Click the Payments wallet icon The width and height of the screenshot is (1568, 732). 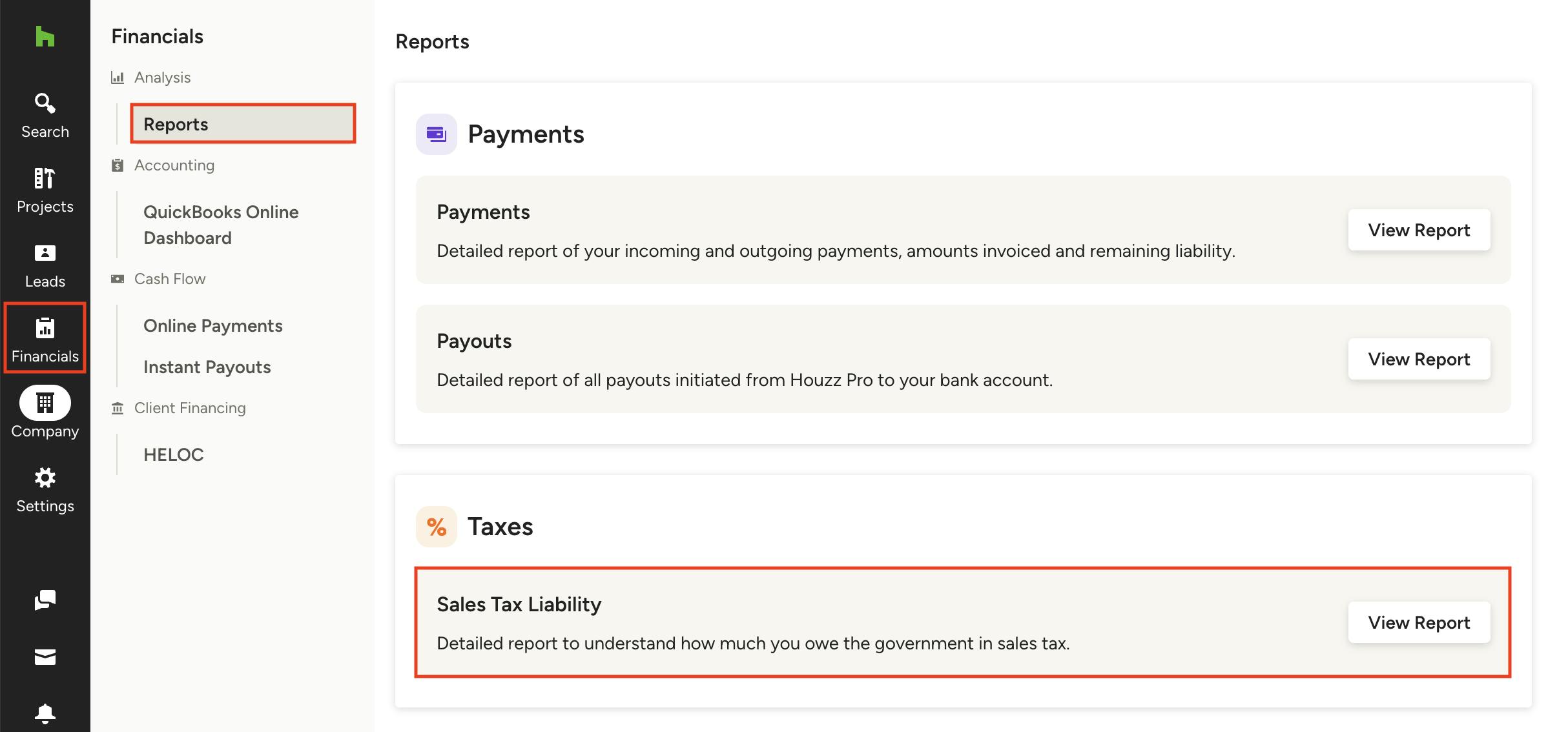436,134
